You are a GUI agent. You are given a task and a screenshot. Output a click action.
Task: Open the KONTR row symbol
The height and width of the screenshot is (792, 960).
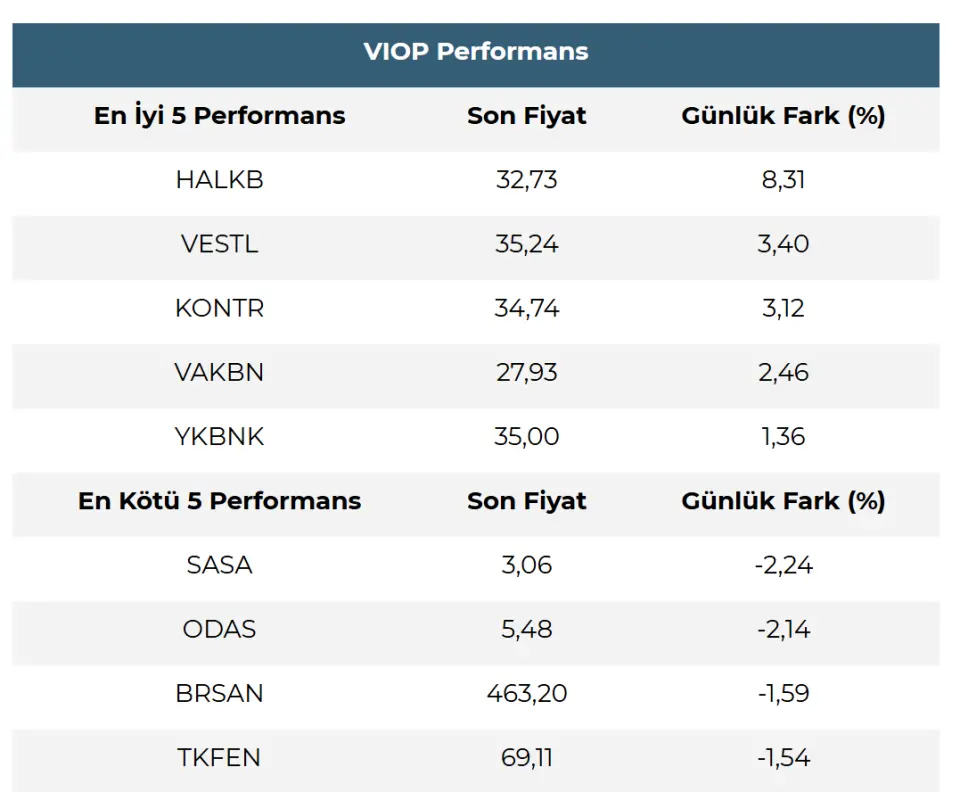click(x=219, y=308)
